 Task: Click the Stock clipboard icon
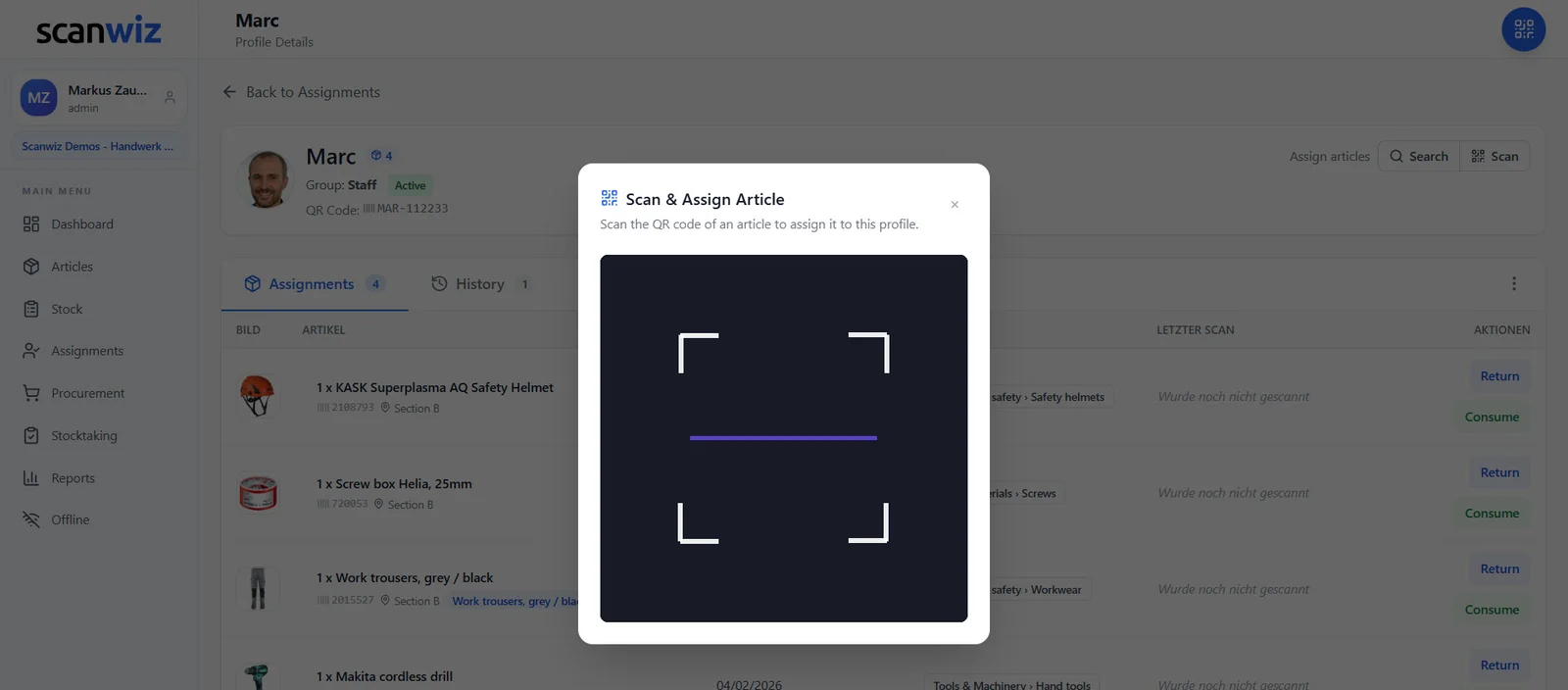pos(31,309)
